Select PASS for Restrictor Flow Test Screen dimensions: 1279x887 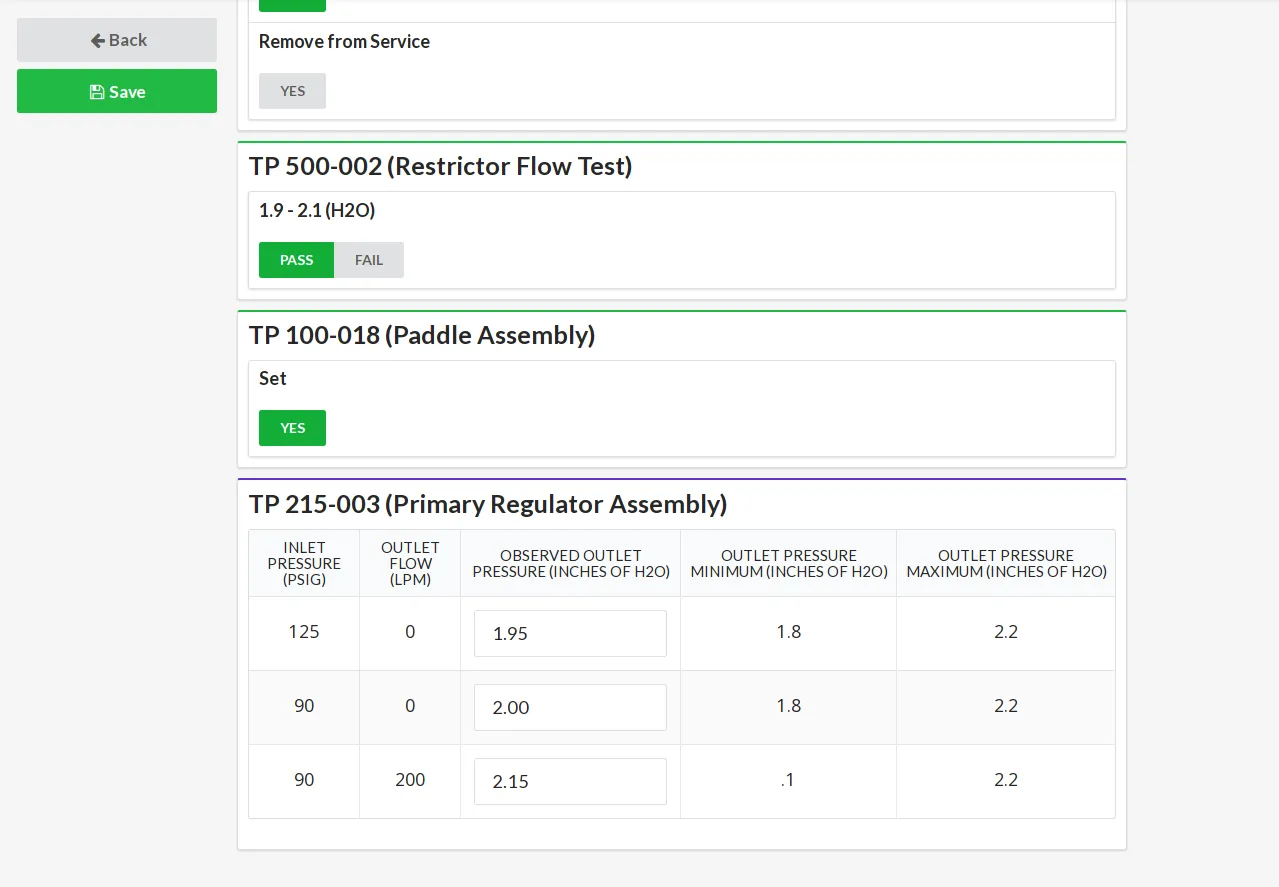point(296,260)
